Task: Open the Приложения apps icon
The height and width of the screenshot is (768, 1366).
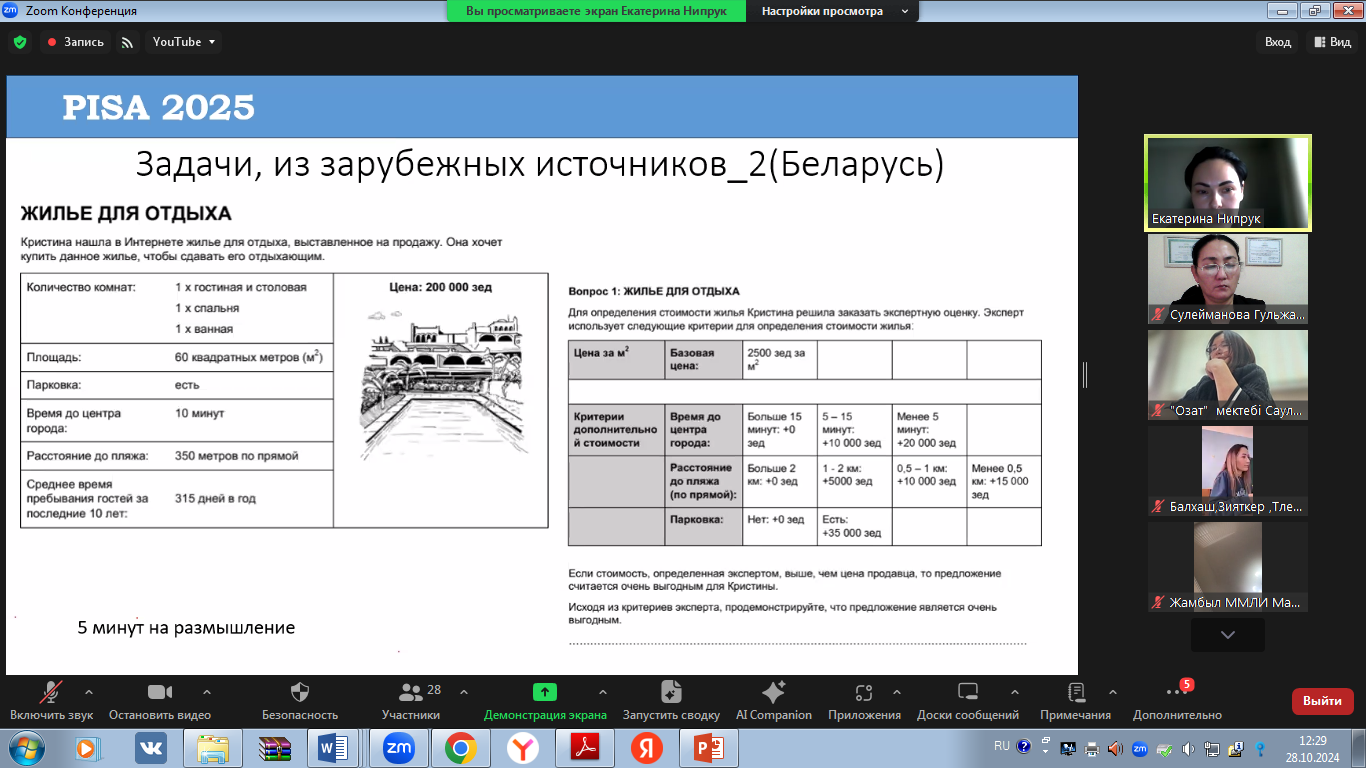Action: [x=865, y=693]
